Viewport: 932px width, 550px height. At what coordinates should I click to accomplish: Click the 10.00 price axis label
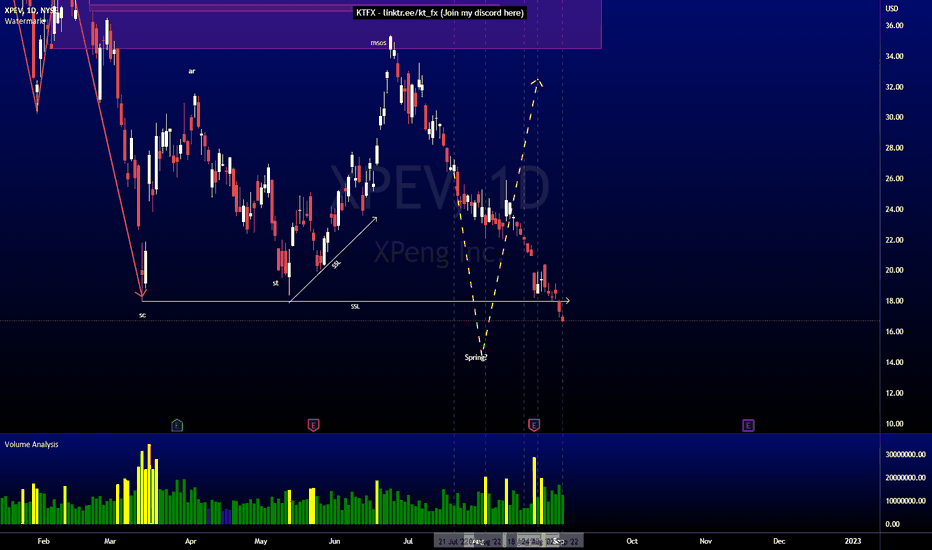[x=894, y=424]
